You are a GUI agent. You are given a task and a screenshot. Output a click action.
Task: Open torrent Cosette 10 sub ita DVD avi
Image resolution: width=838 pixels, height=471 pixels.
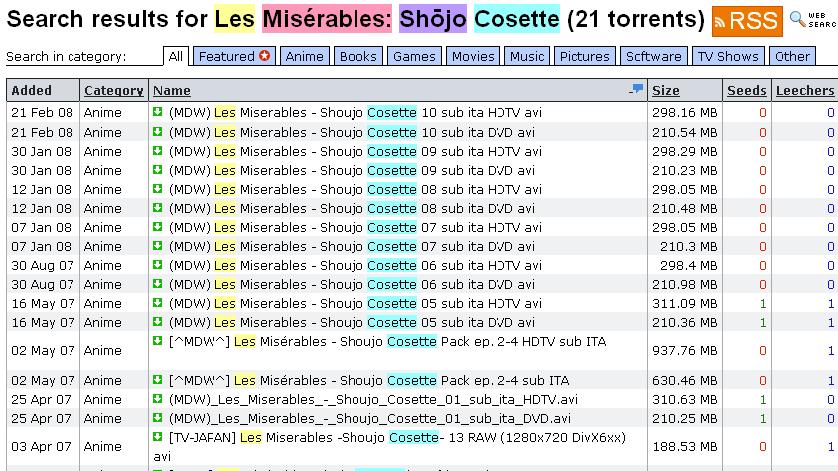[352, 132]
